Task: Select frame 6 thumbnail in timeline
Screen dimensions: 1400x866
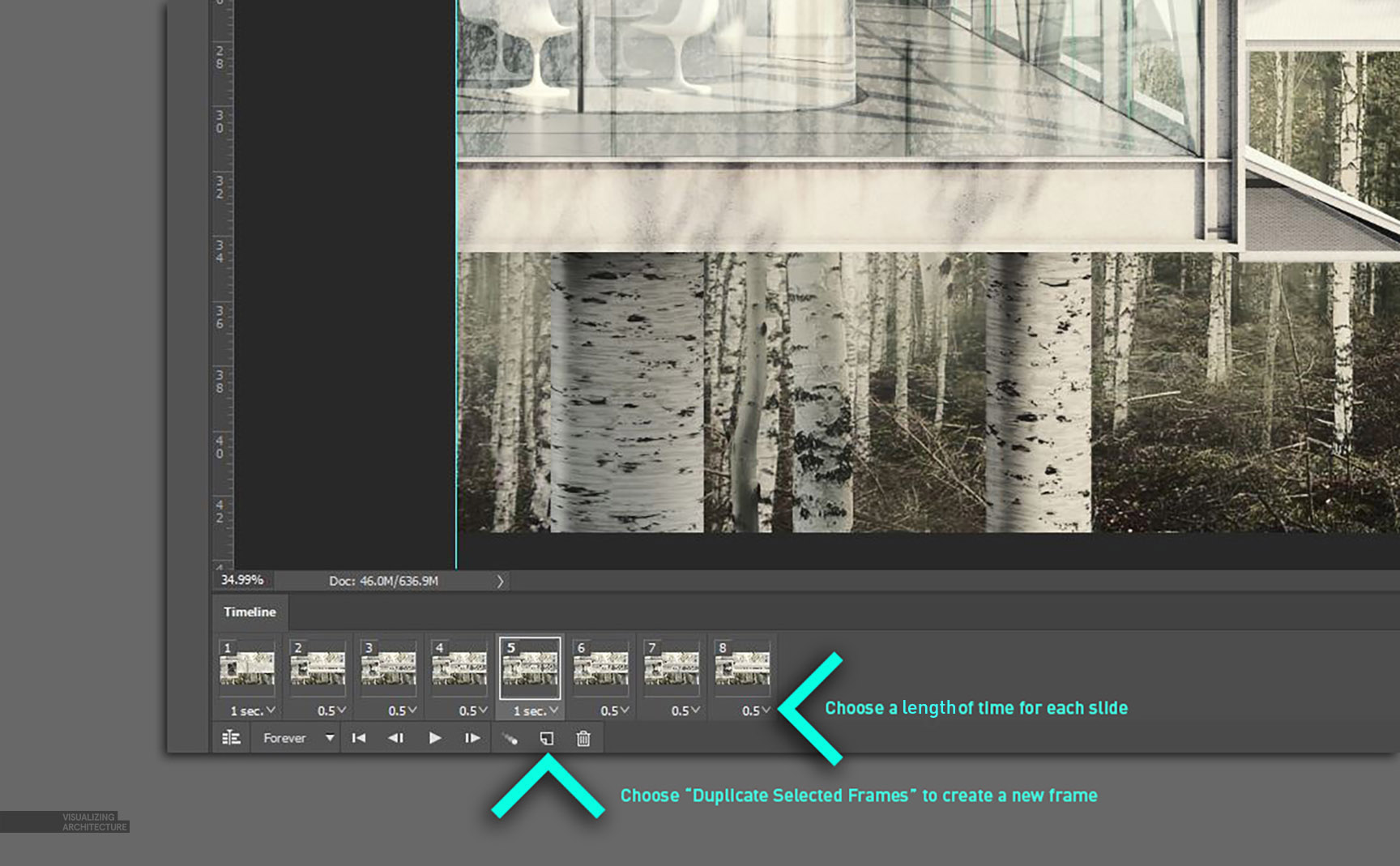Action: pos(600,668)
